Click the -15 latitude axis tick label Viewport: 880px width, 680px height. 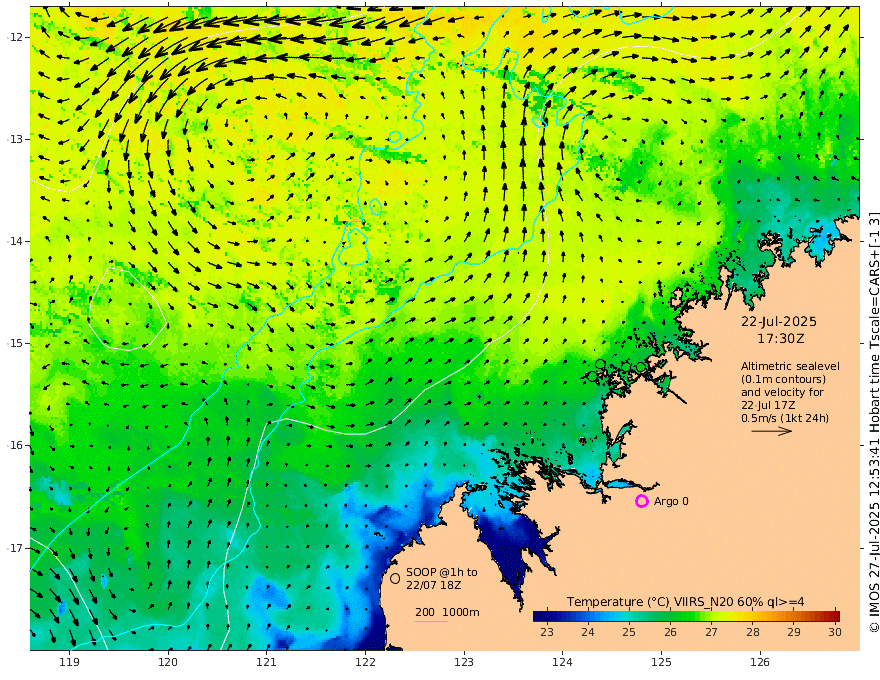point(15,343)
